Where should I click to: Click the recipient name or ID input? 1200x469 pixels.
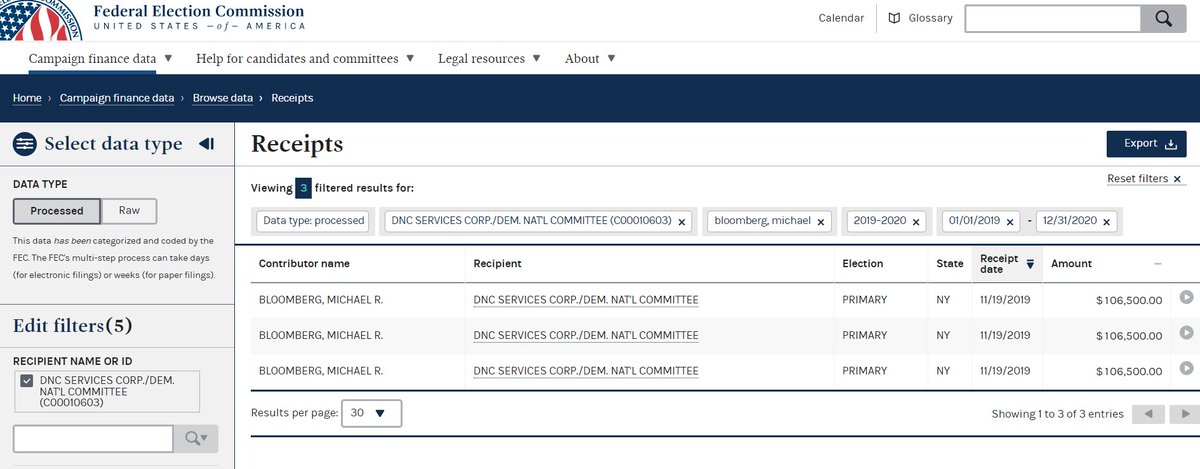coord(93,438)
